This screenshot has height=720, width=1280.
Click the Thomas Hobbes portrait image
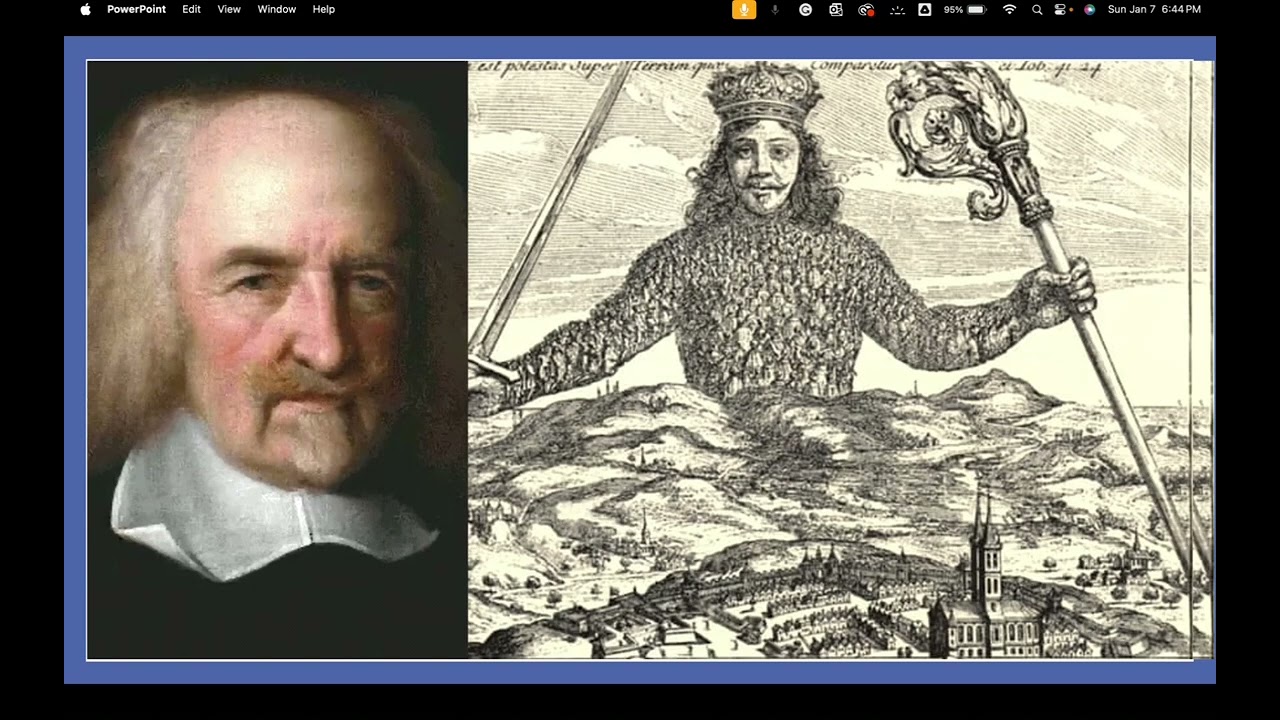click(x=277, y=360)
